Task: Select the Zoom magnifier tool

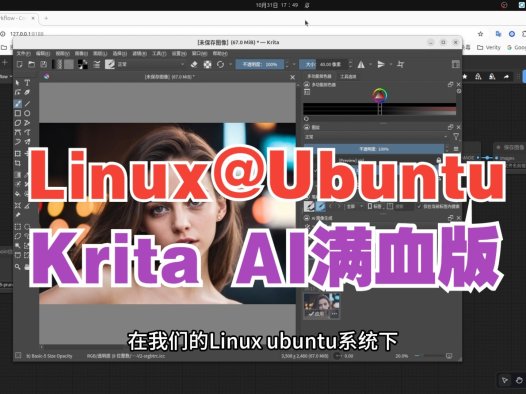Action: (x=17, y=267)
